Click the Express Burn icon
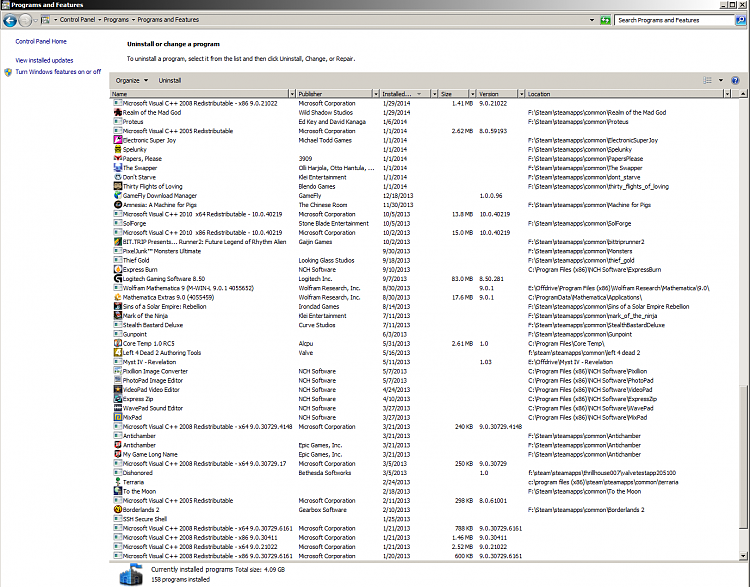 pyautogui.click(x=118, y=269)
